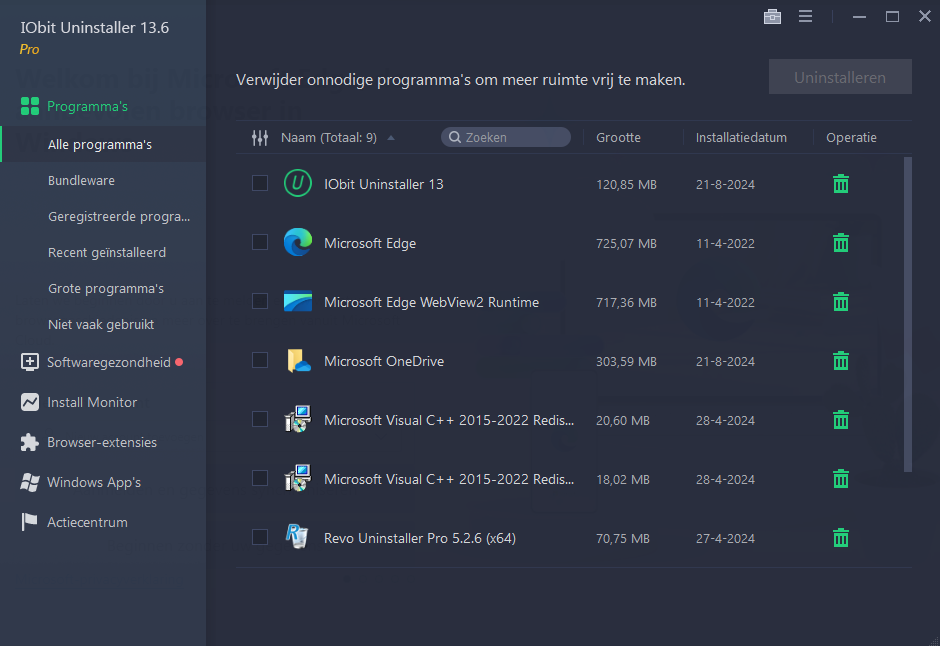
Task: Click the trash icon for Revo Uninstaller Pro
Action: tap(840, 538)
